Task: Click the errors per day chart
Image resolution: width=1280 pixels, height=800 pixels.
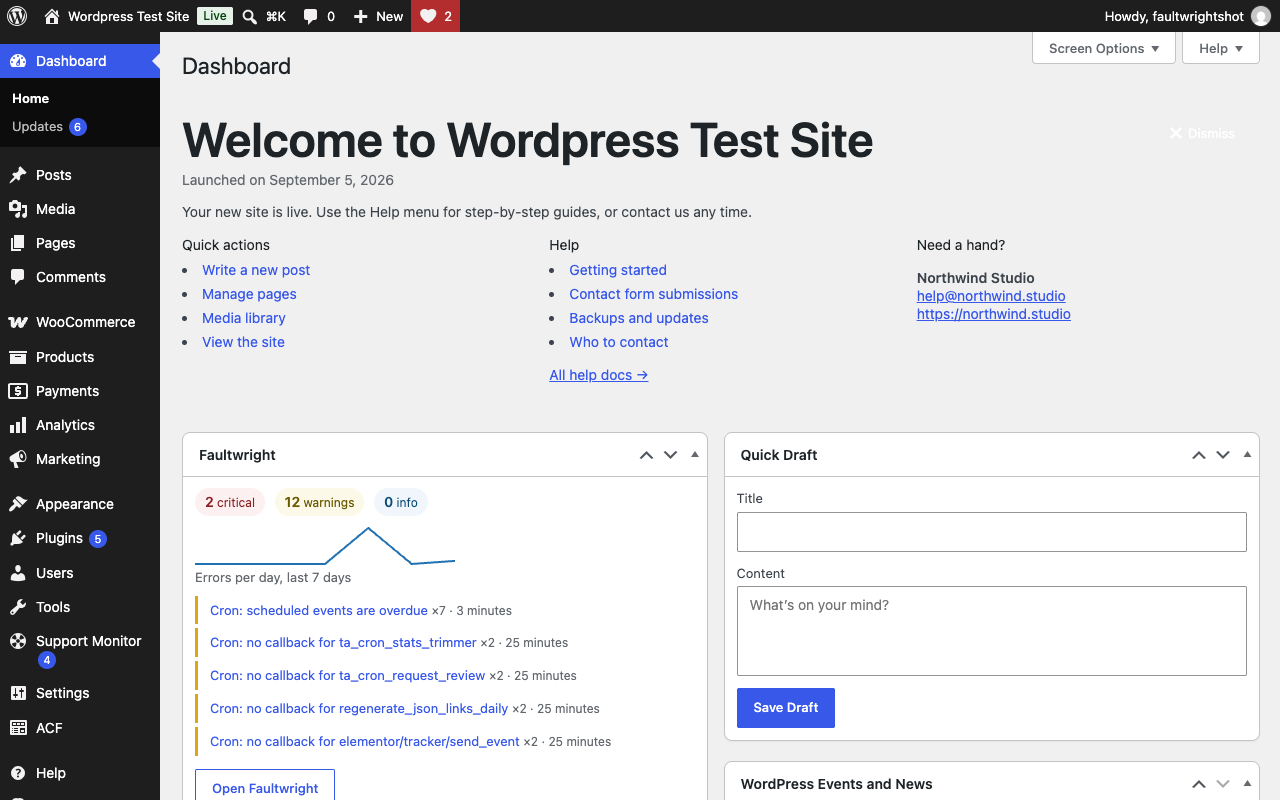Action: coord(325,546)
